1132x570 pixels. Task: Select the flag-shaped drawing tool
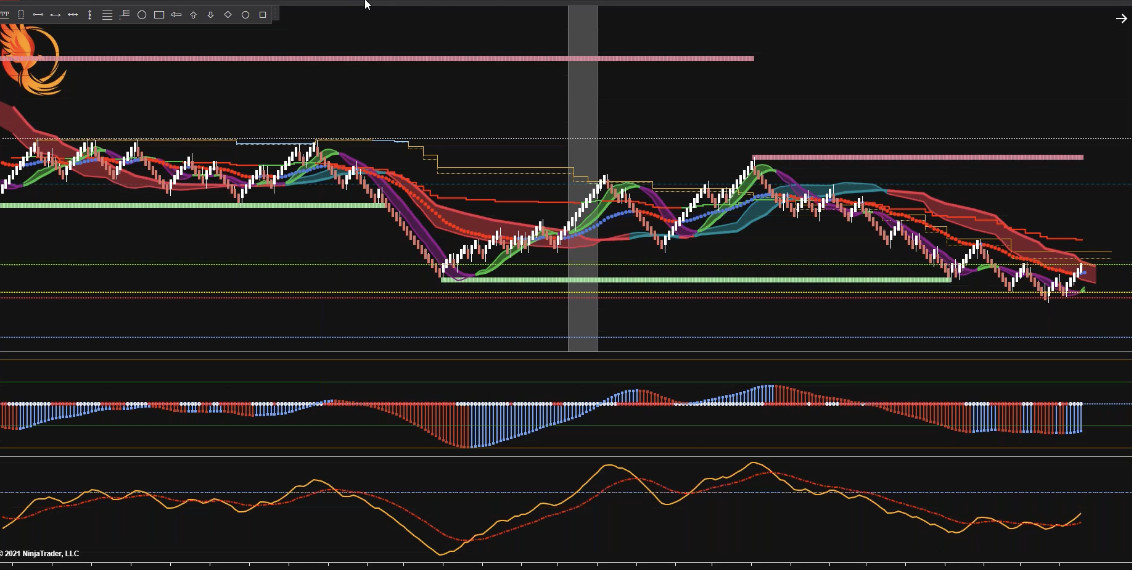124,14
